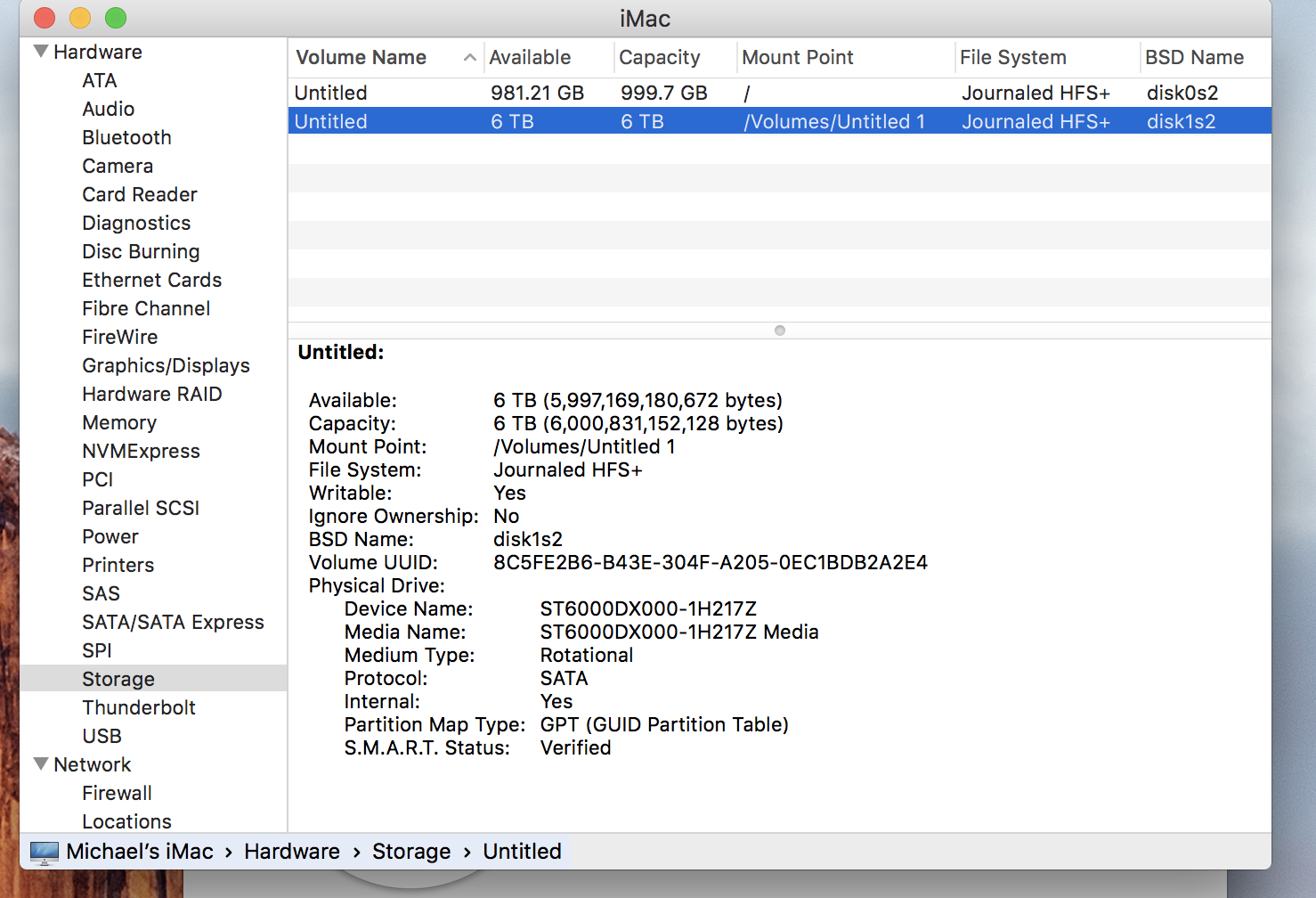Click the Volume UUID value
1316x898 pixels.
click(711, 562)
